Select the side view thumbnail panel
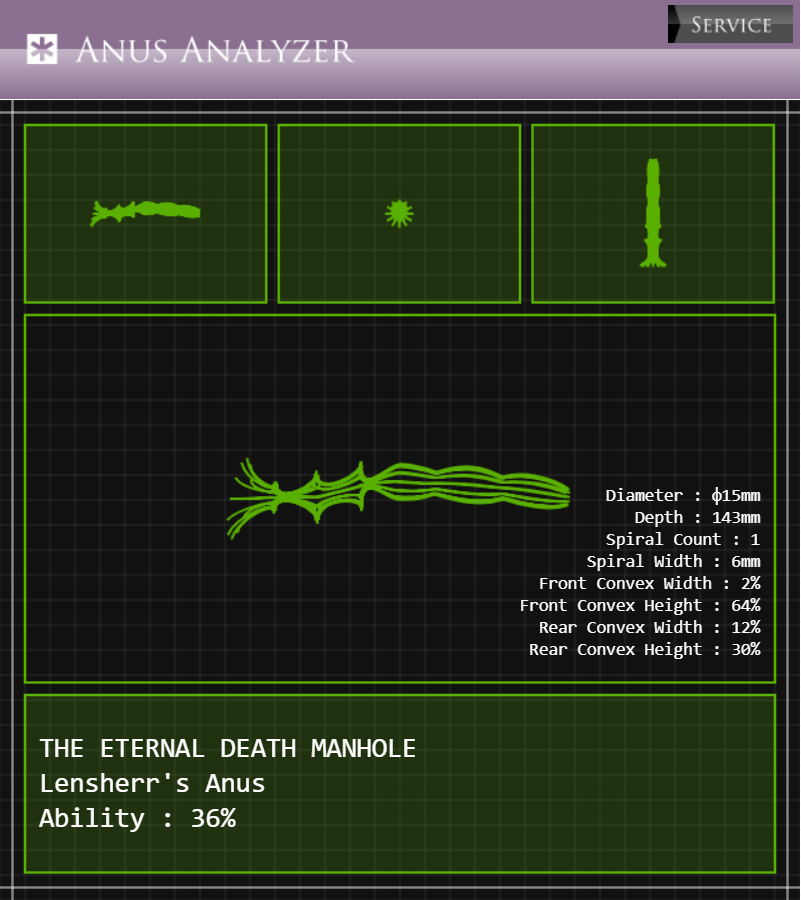 [146, 214]
